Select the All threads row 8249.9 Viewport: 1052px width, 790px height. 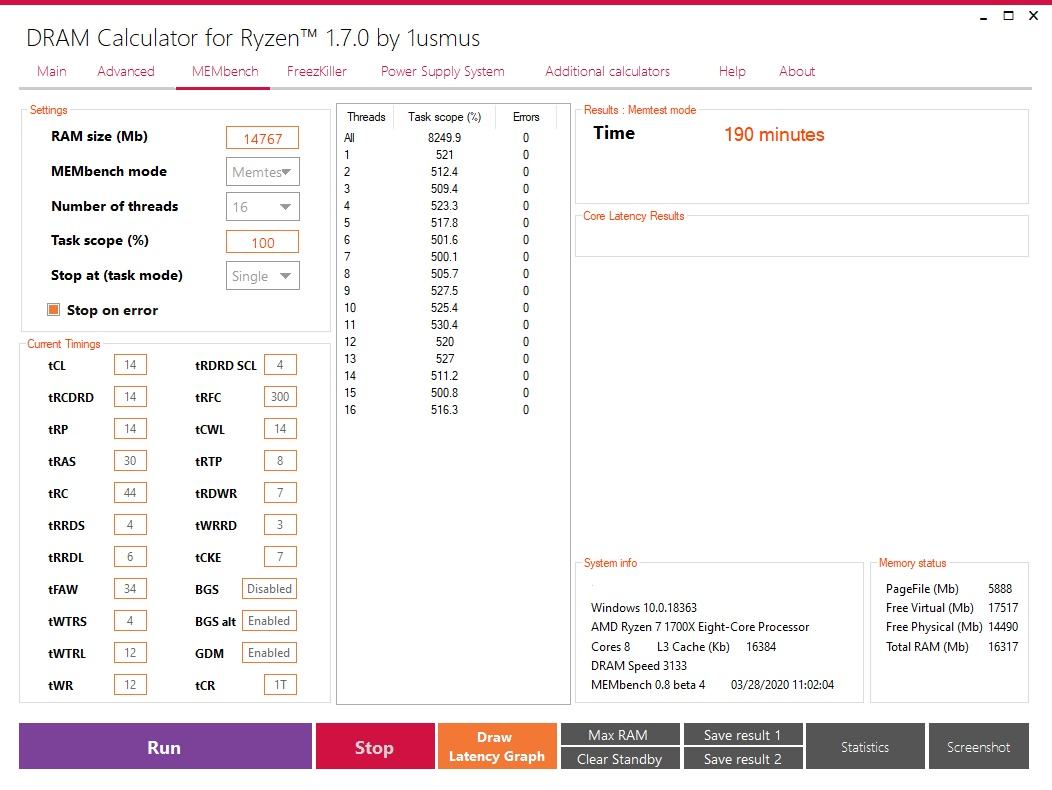click(x=449, y=138)
